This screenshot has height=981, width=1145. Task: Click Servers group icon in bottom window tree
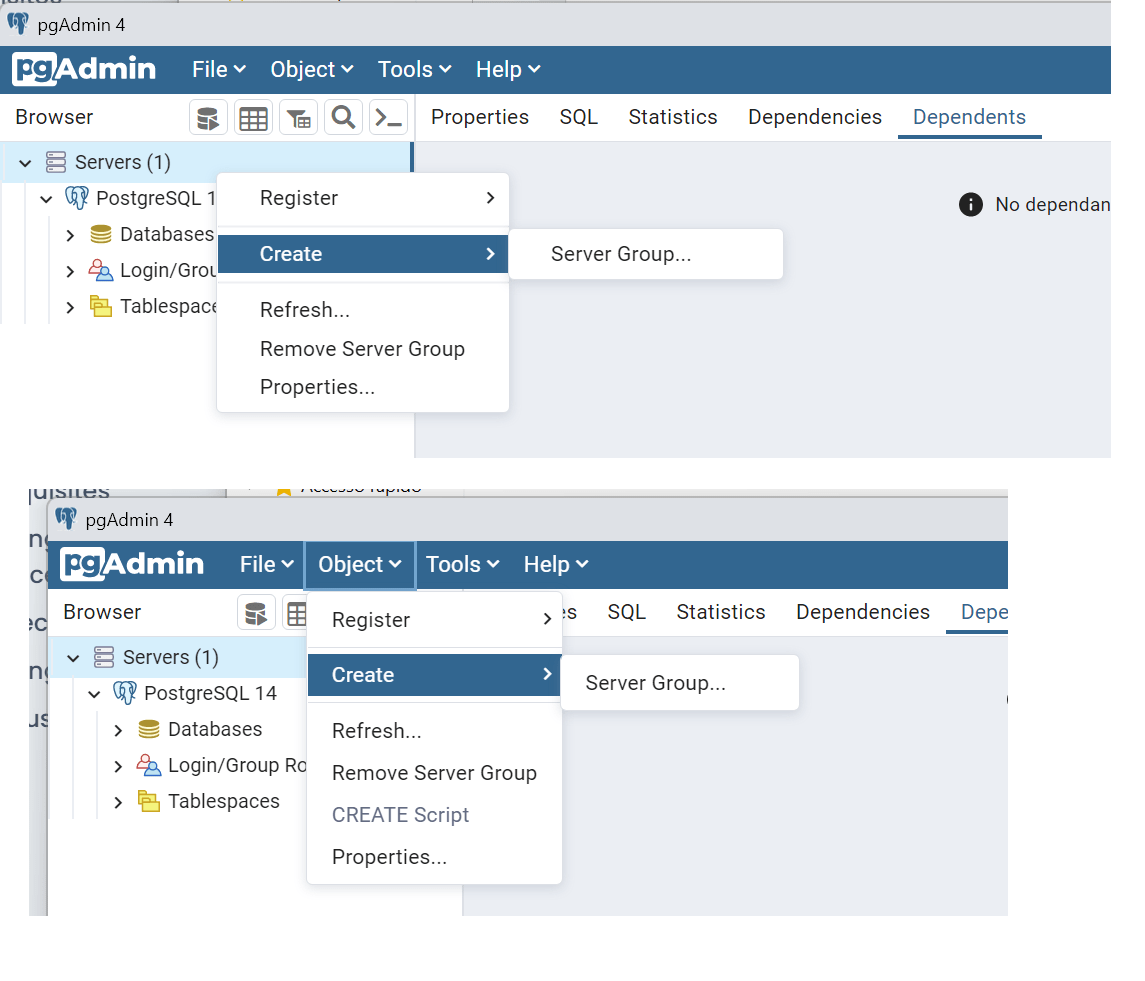pyautogui.click(x=104, y=657)
